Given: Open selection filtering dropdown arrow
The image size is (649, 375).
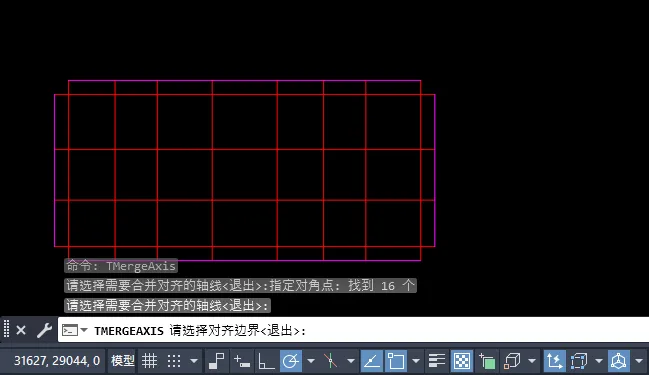Looking at the screenshot, I should [599, 361].
